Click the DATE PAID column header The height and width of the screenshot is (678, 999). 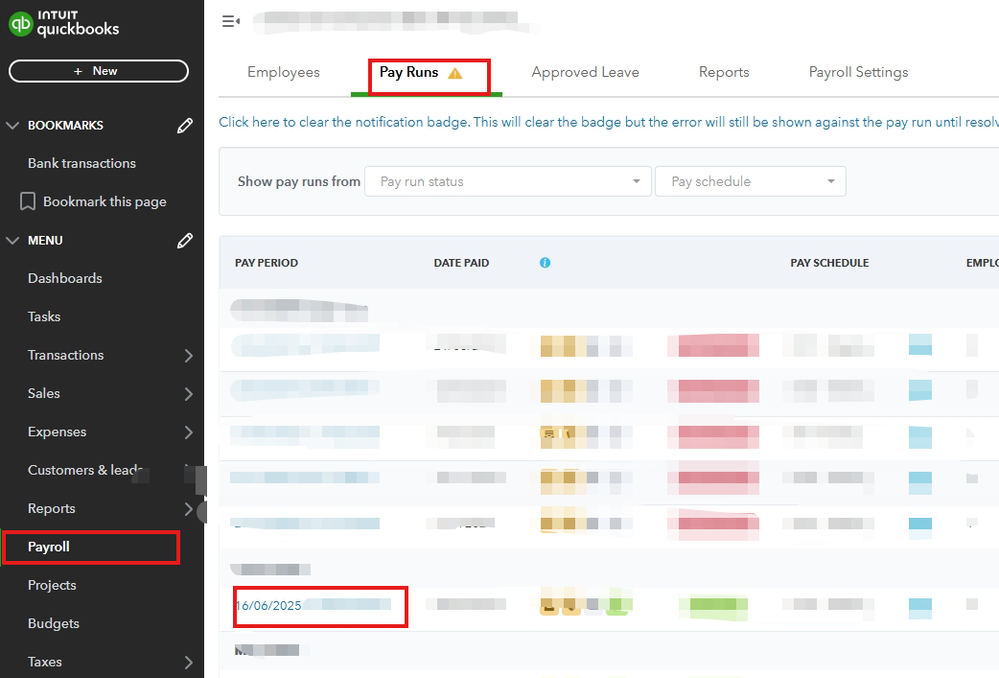[461, 263]
